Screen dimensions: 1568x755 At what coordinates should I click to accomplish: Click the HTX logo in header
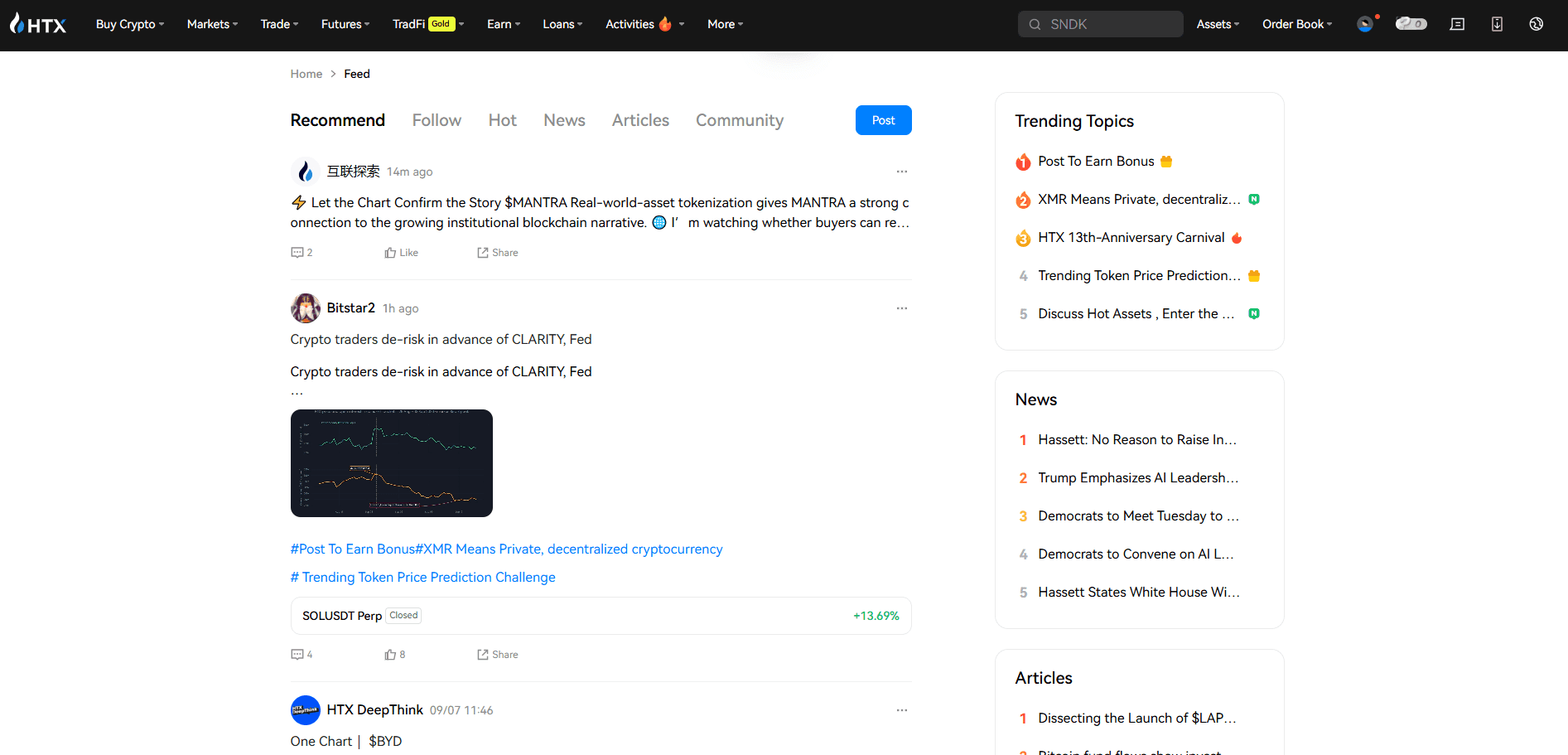(38, 24)
